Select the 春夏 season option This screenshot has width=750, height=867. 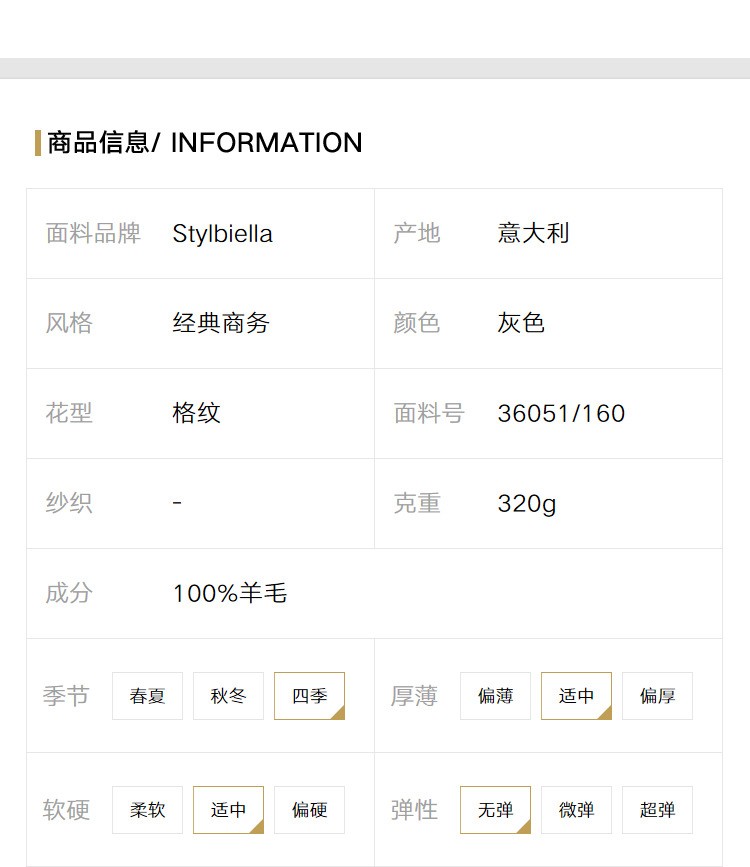click(x=147, y=696)
